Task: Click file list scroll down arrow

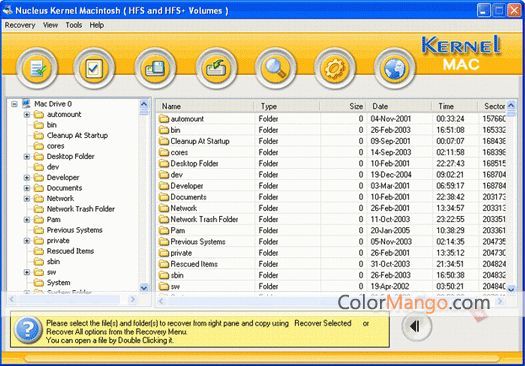Action: click(511, 288)
